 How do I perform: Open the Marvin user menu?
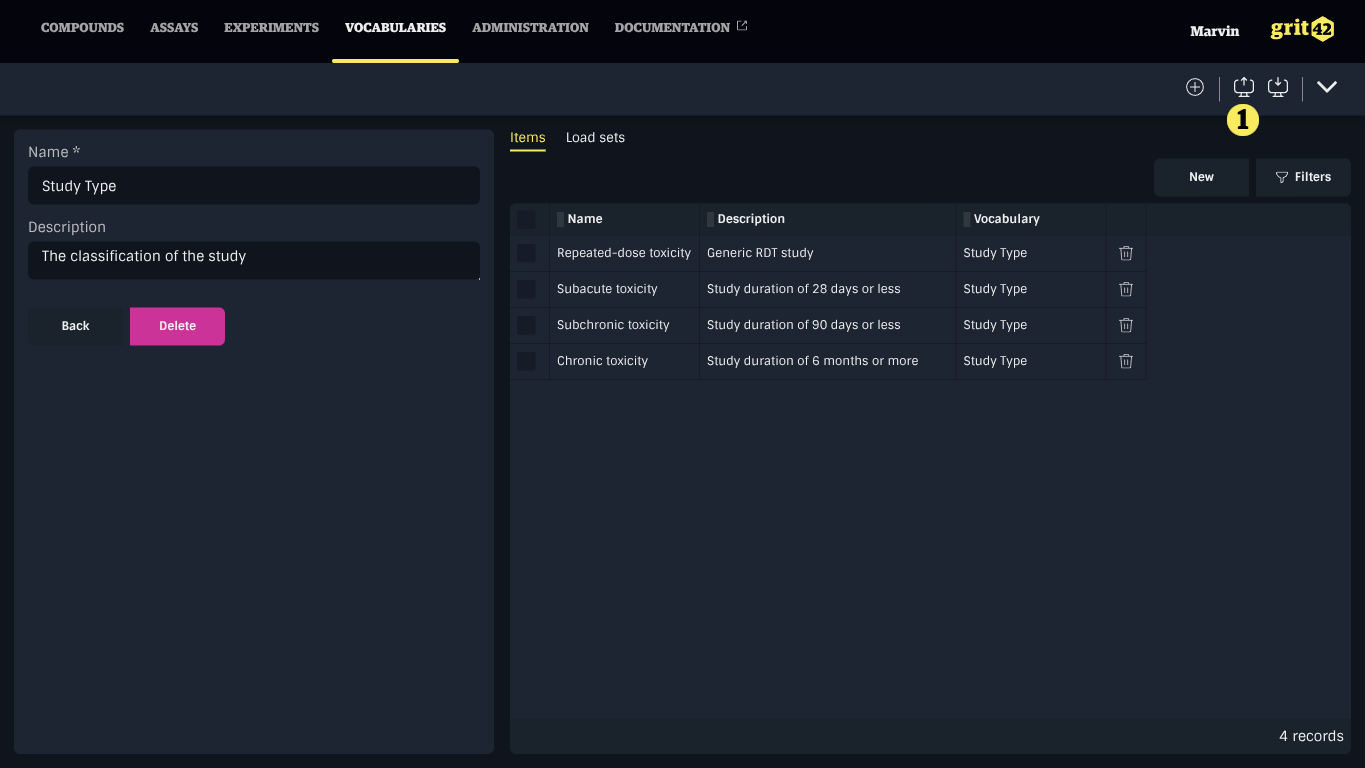coord(1214,31)
